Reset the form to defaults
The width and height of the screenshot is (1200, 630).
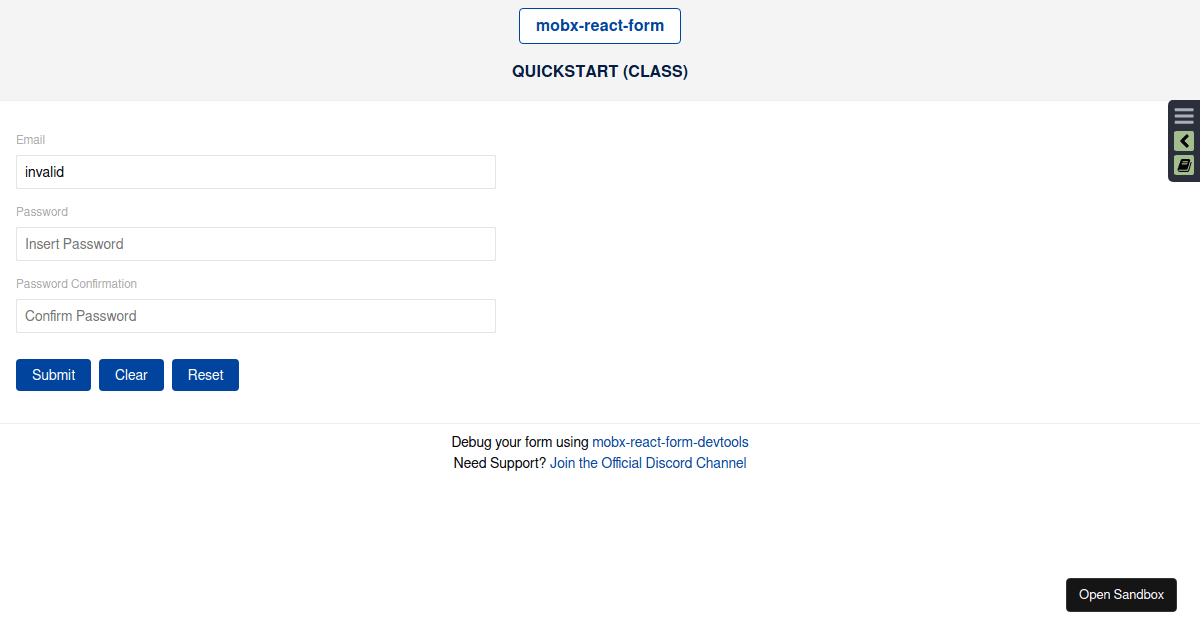pyautogui.click(x=205, y=374)
